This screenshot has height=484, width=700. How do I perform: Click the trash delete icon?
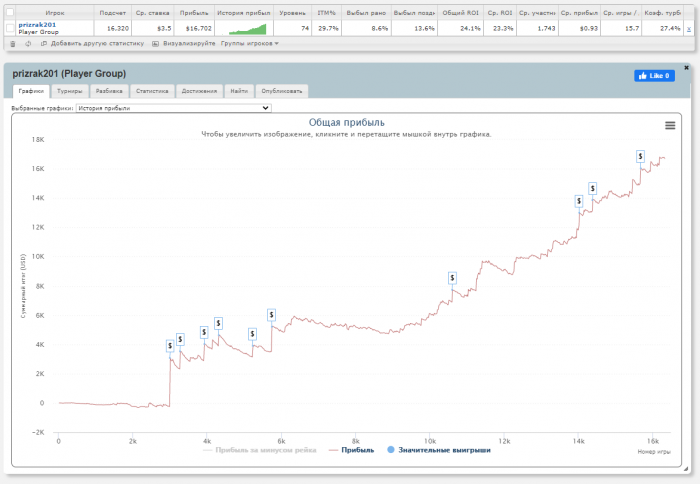pyautogui.click(x=12, y=44)
